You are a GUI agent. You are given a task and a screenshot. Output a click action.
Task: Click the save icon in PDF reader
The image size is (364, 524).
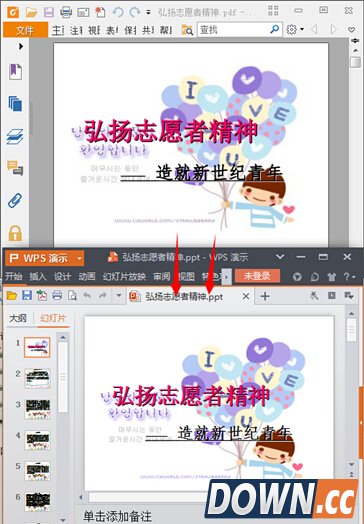click(x=49, y=12)
